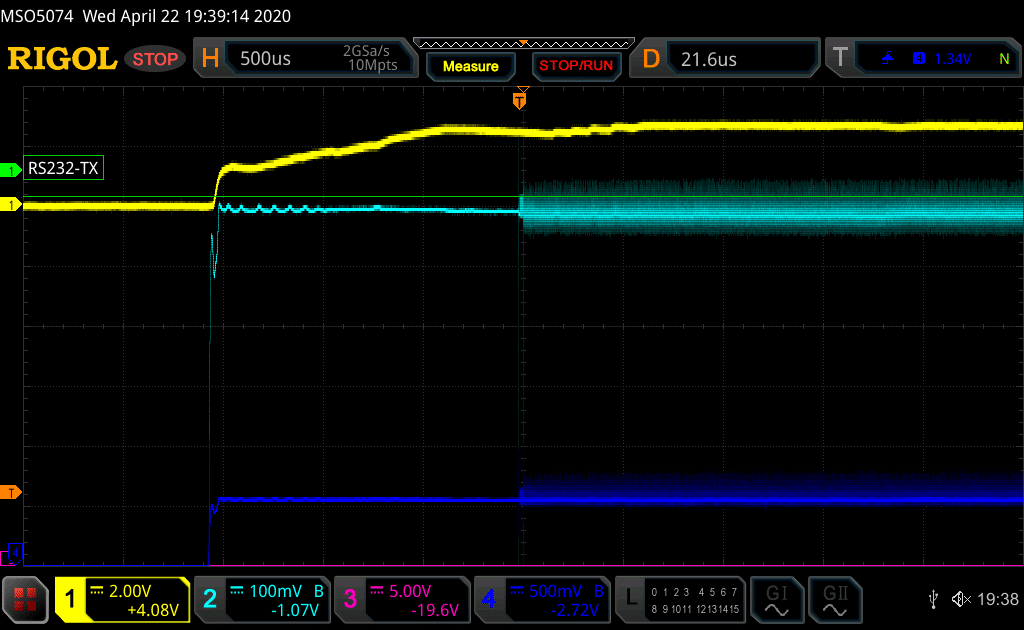Click the GII waveform generator icon
The height and width of the screenshot is (630, 1024).
[833, 599]
